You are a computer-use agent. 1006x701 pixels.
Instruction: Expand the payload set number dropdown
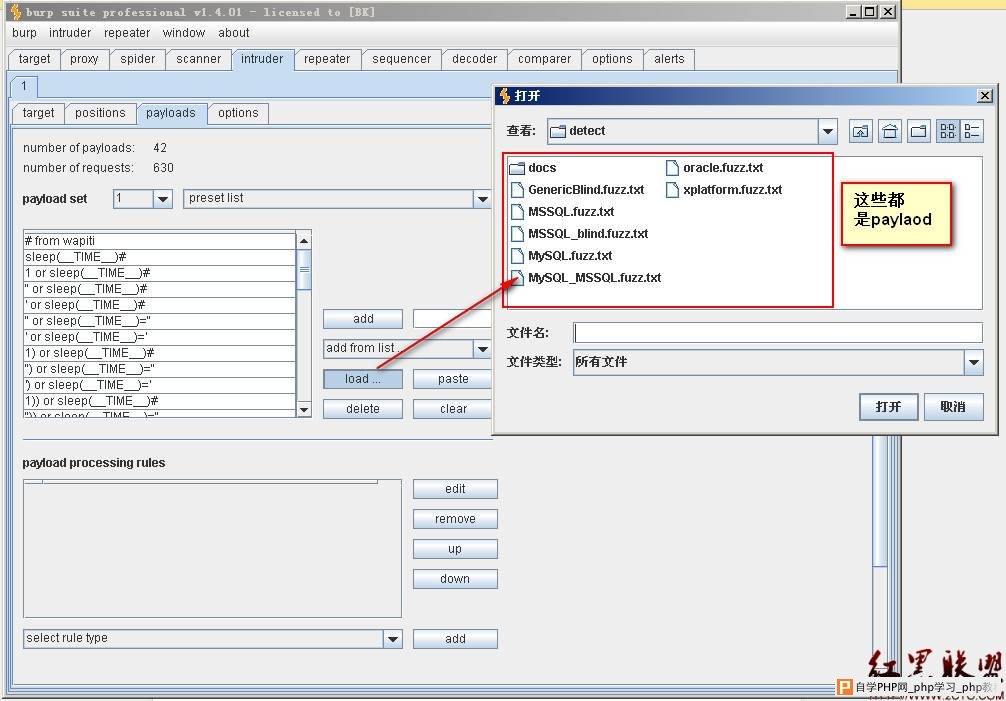163,199
